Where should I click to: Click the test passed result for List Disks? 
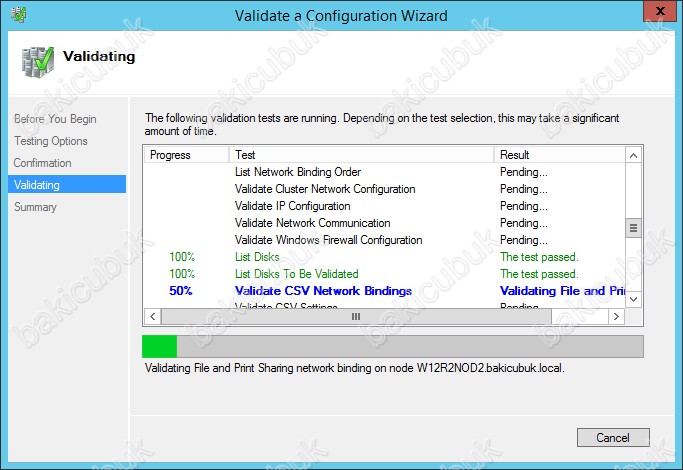[x=539, y=257]
